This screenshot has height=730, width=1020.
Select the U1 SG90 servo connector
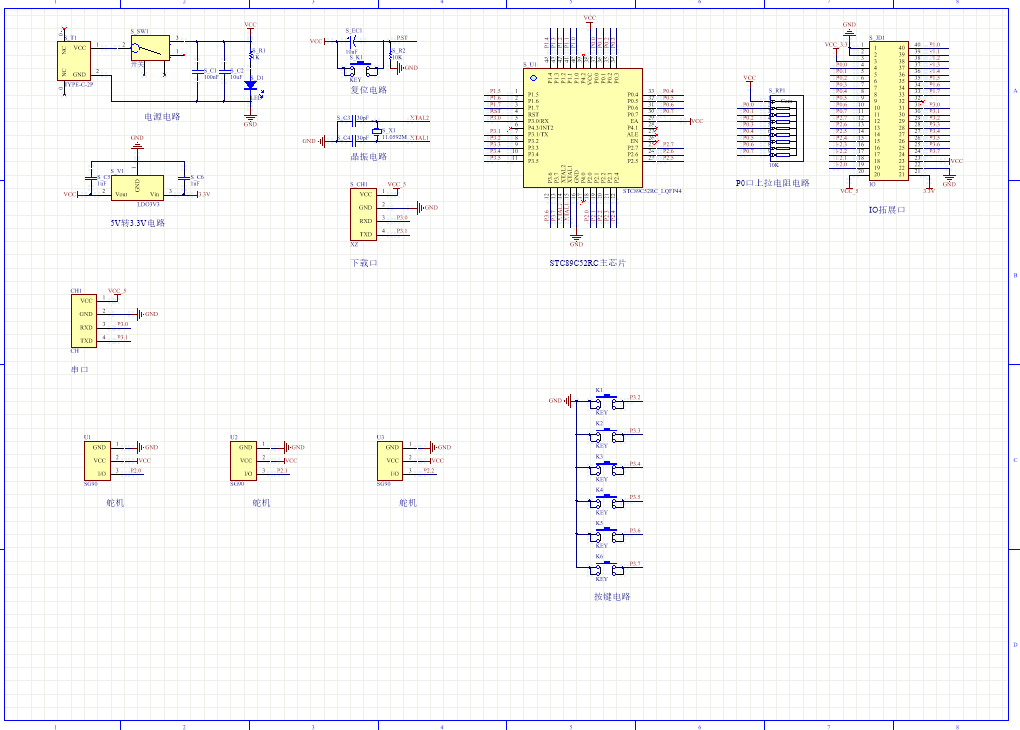point(97,460)
